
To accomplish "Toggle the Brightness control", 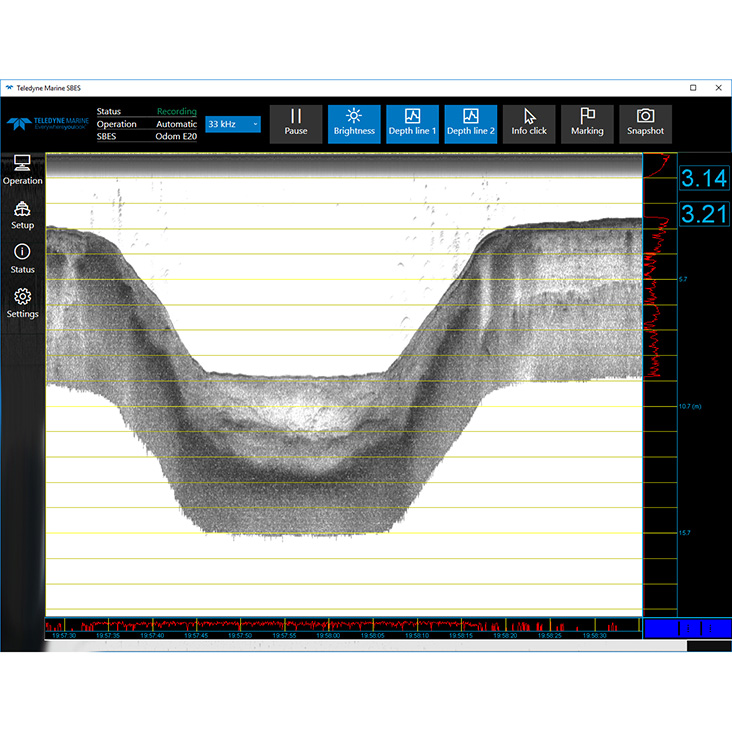I will 354,124.
